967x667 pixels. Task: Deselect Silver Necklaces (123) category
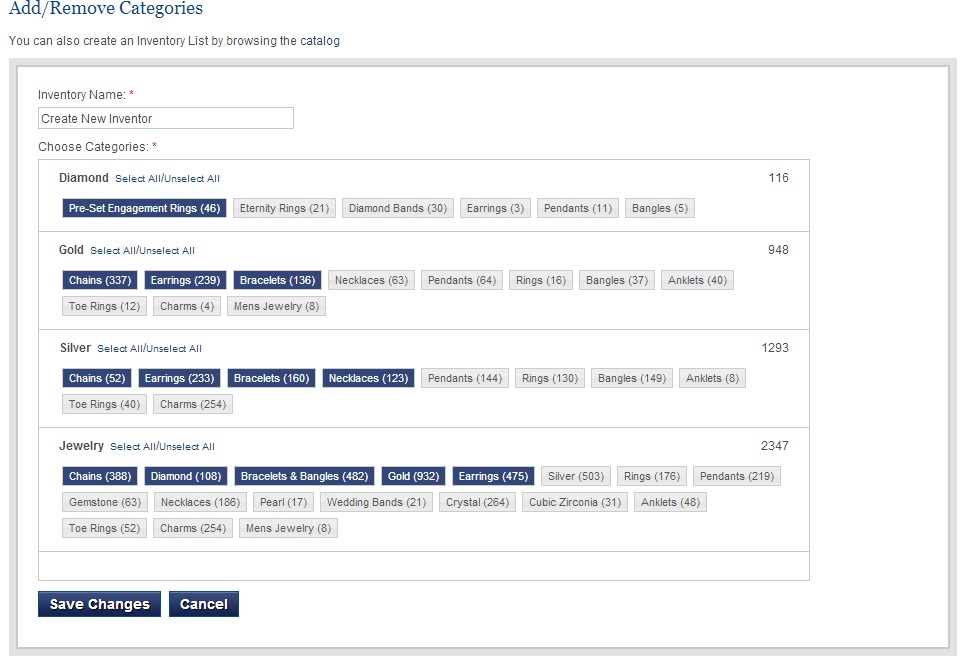pos(368,379)
